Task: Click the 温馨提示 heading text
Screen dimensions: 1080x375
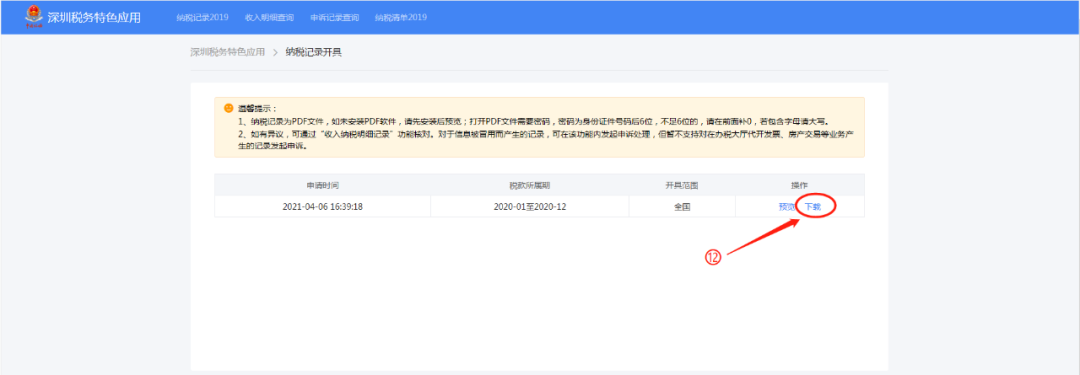Action: 258,108
